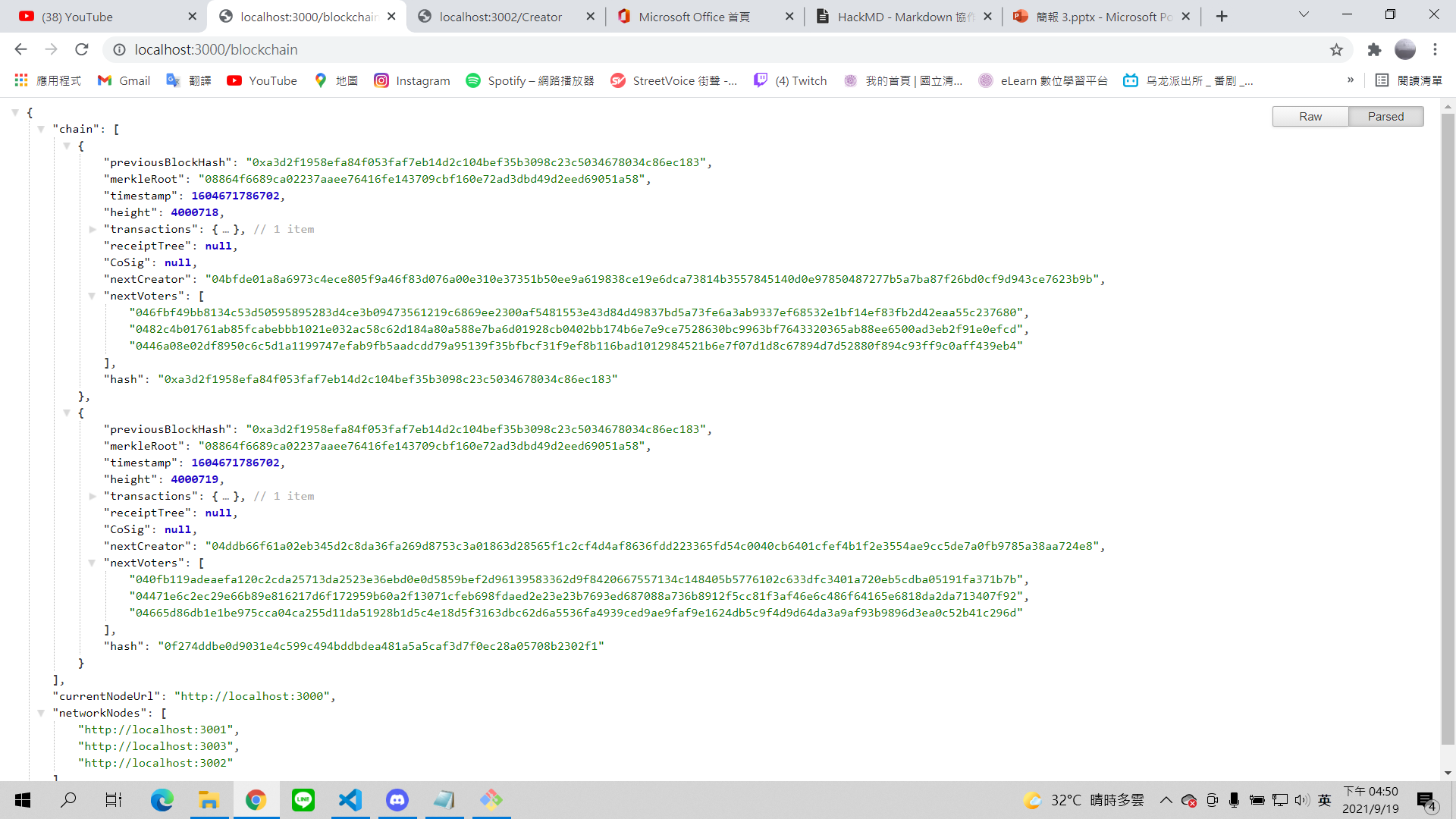
Task: Open the tab search dropdown arrow
Action: pyautogui.click(x=1304, y=14)
